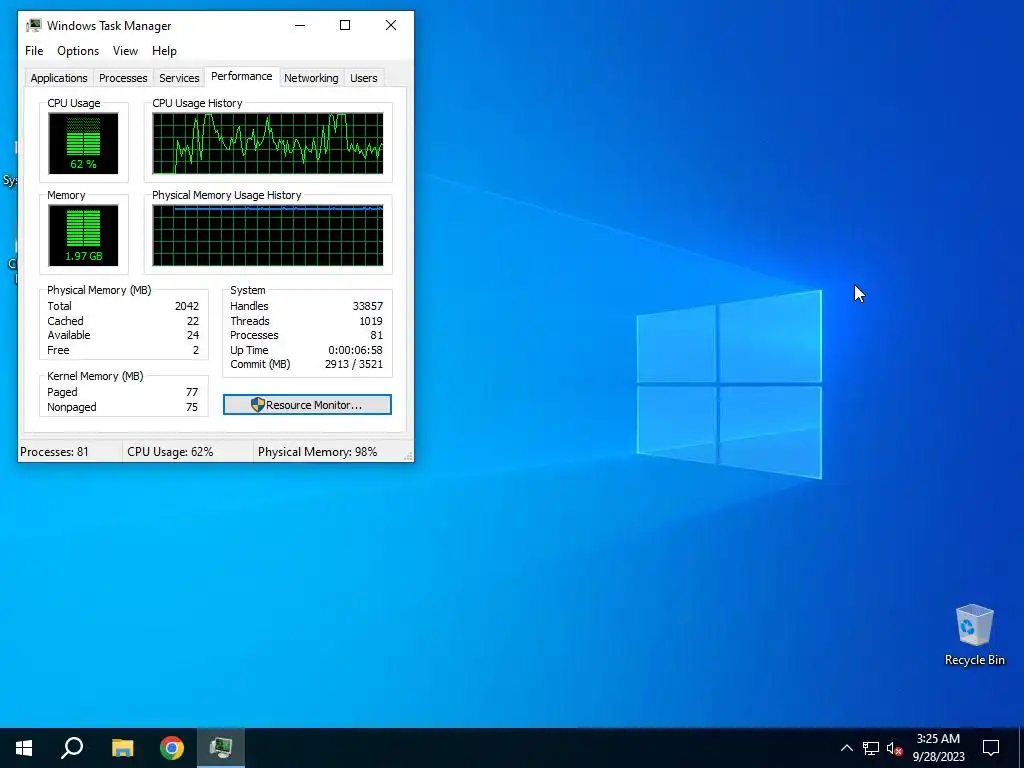Click Paged kernel memory value 77
The height and width of the screenshot is (768, 1024).
tap(192, 392)
